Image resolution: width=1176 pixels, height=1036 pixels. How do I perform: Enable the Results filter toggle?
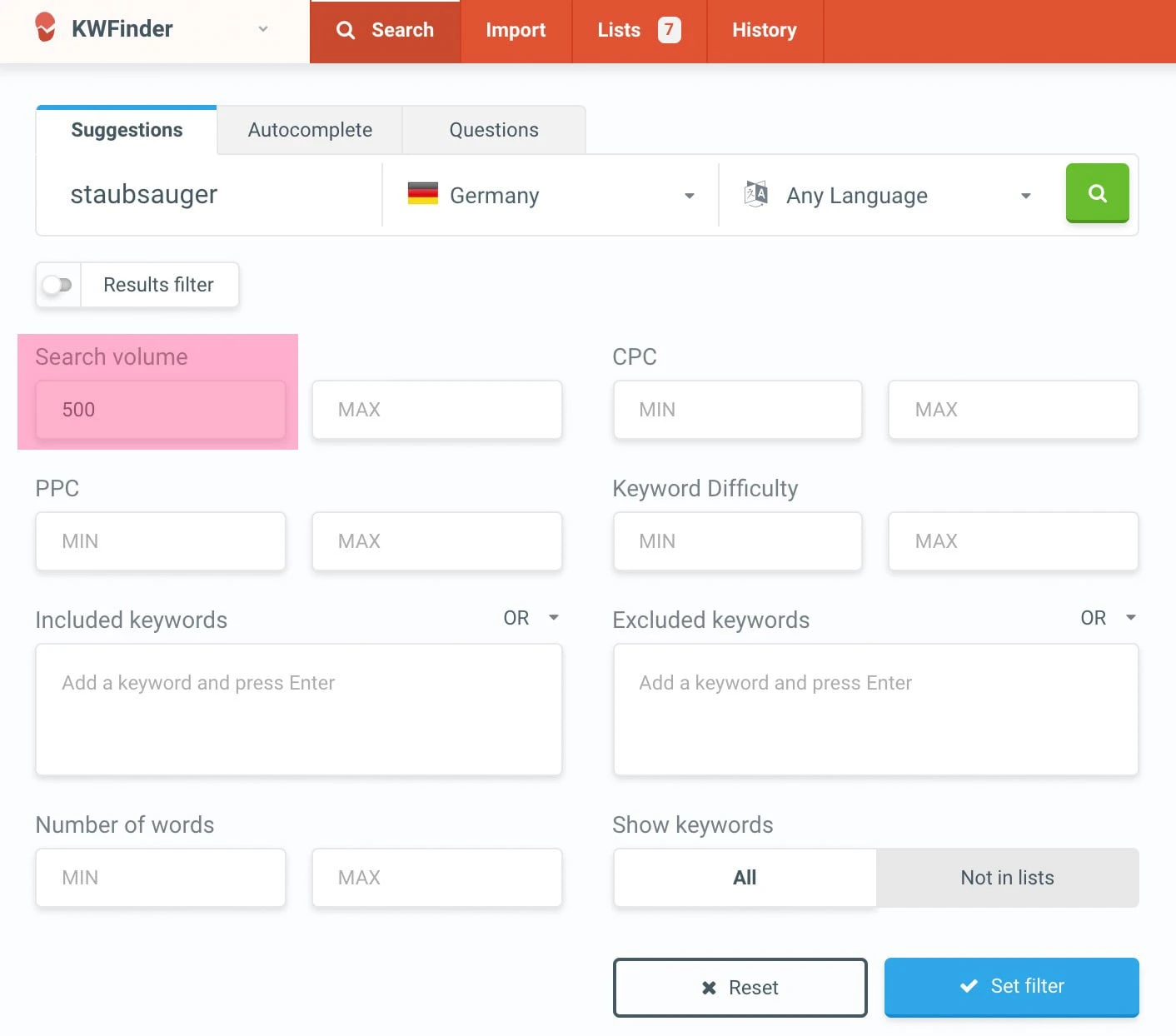click(57, 285)
